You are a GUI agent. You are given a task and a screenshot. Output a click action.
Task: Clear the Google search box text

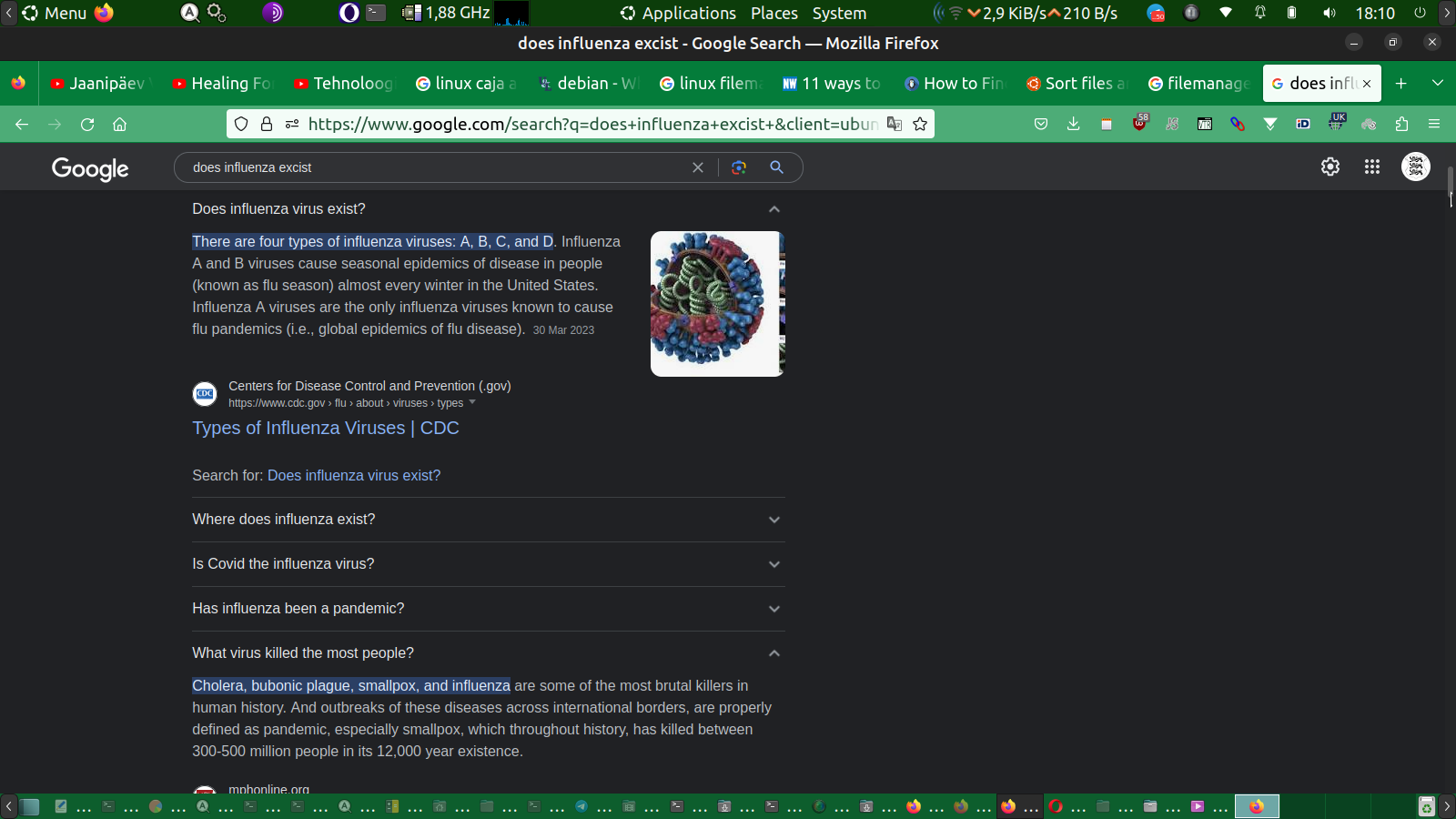click(x=698, y=167)
